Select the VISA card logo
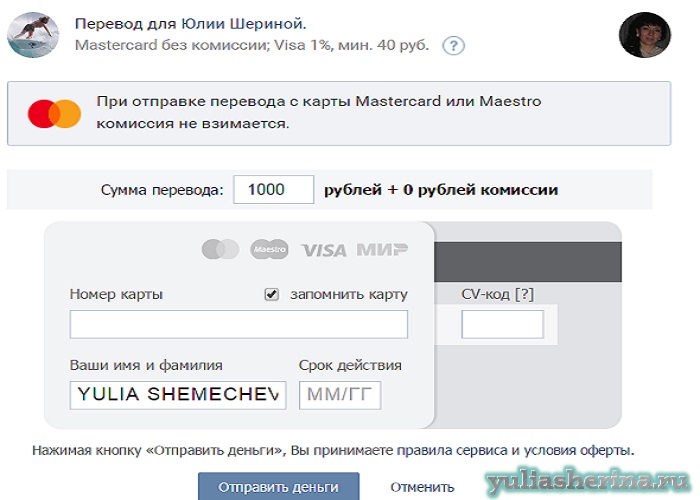 324,250
